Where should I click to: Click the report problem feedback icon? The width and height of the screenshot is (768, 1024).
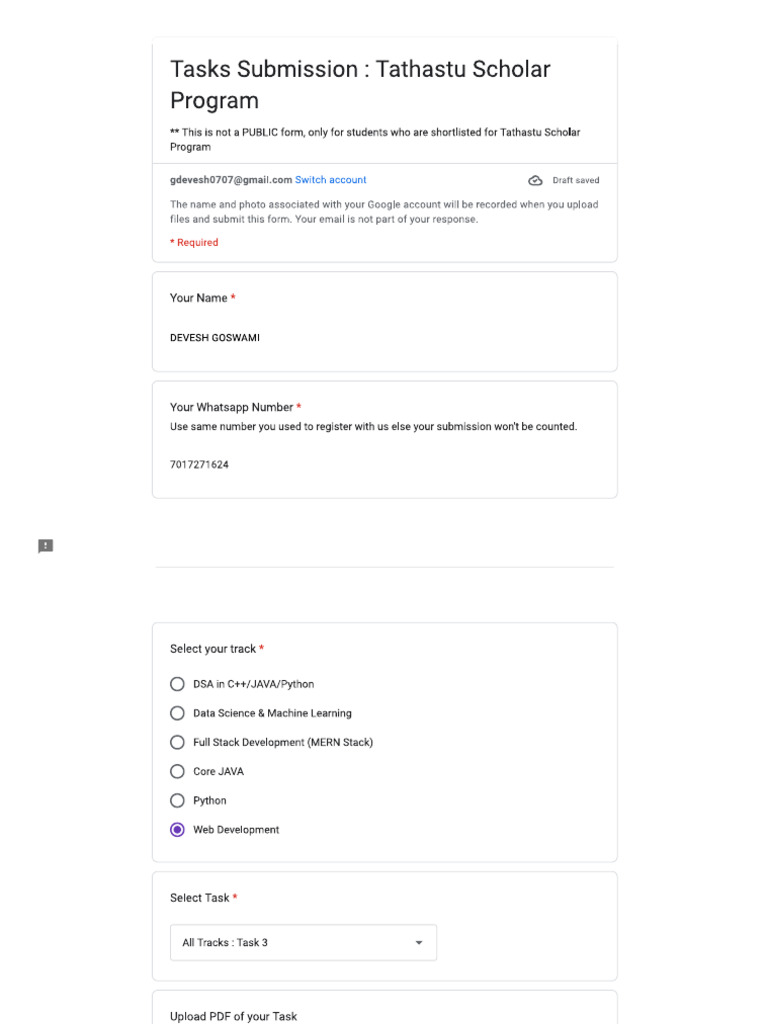point(46,546)
